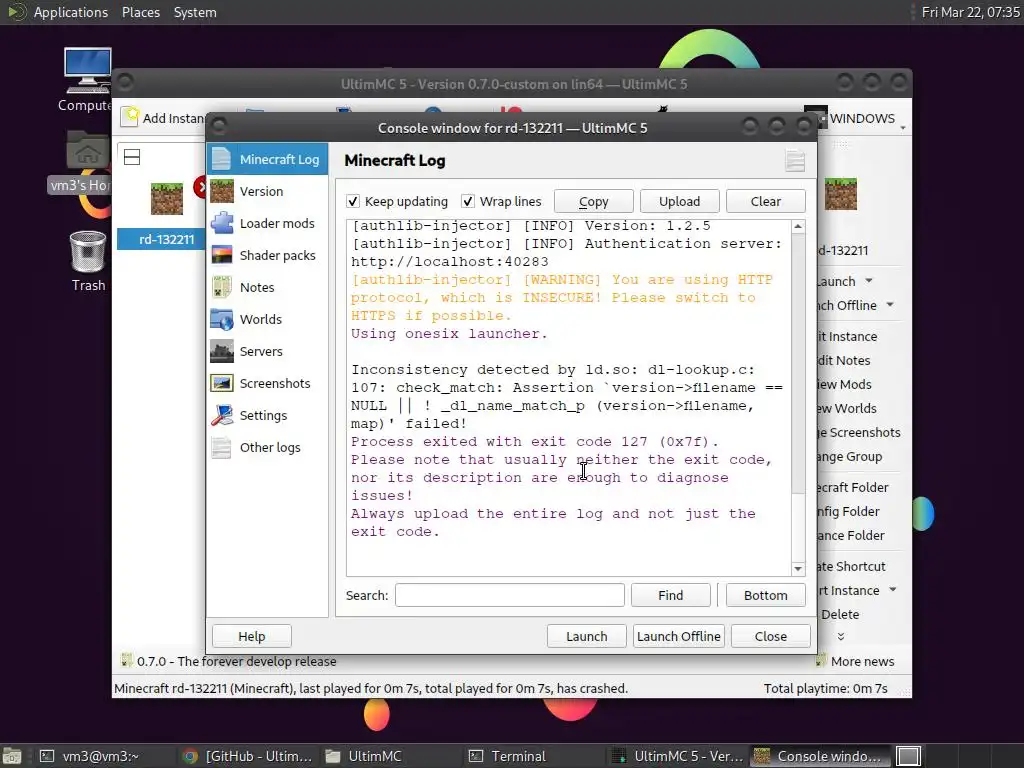This screenshot has height=768, width=1024.
Task: Click the puzzle piece Loader mods icon
Action: pos(221,223)
